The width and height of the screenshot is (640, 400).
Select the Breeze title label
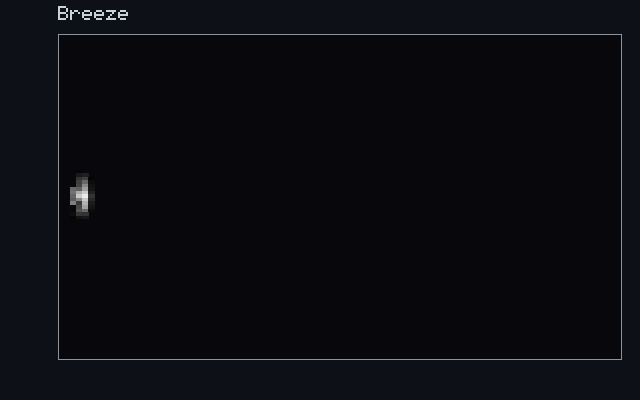point(93,13)
